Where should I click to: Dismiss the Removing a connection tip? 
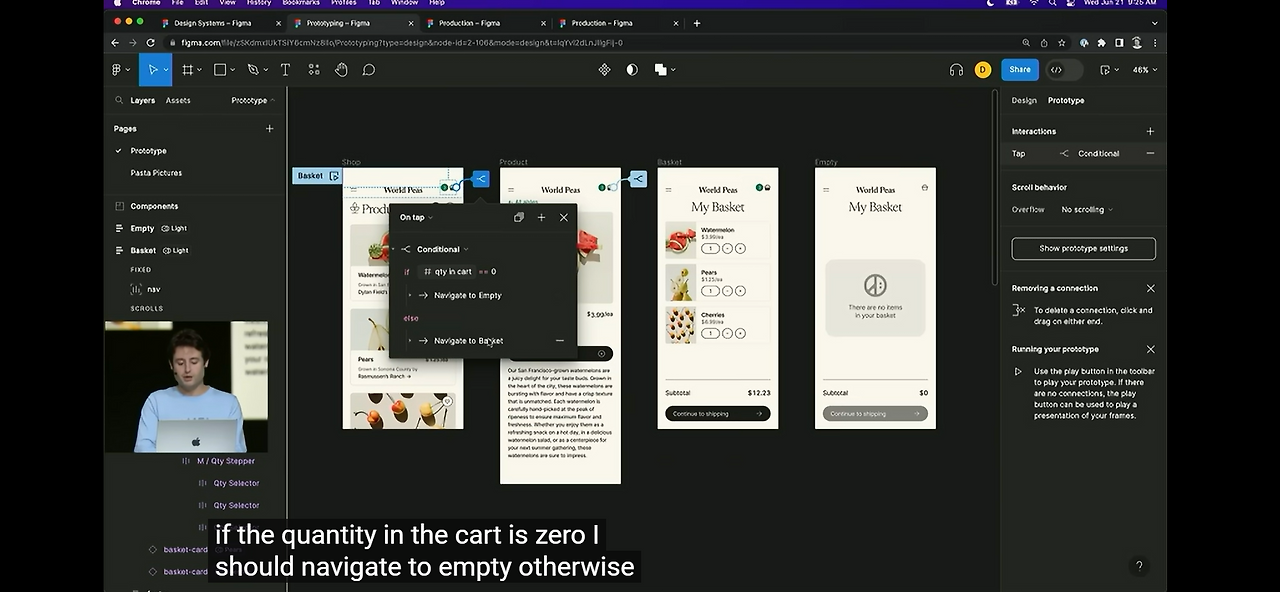pyautogui.click(x=1150, y=288)
